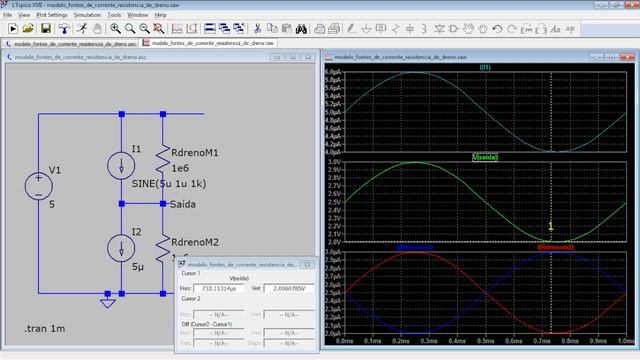Select the Text Aa tool
640x360 pixels.
[556, 29]
